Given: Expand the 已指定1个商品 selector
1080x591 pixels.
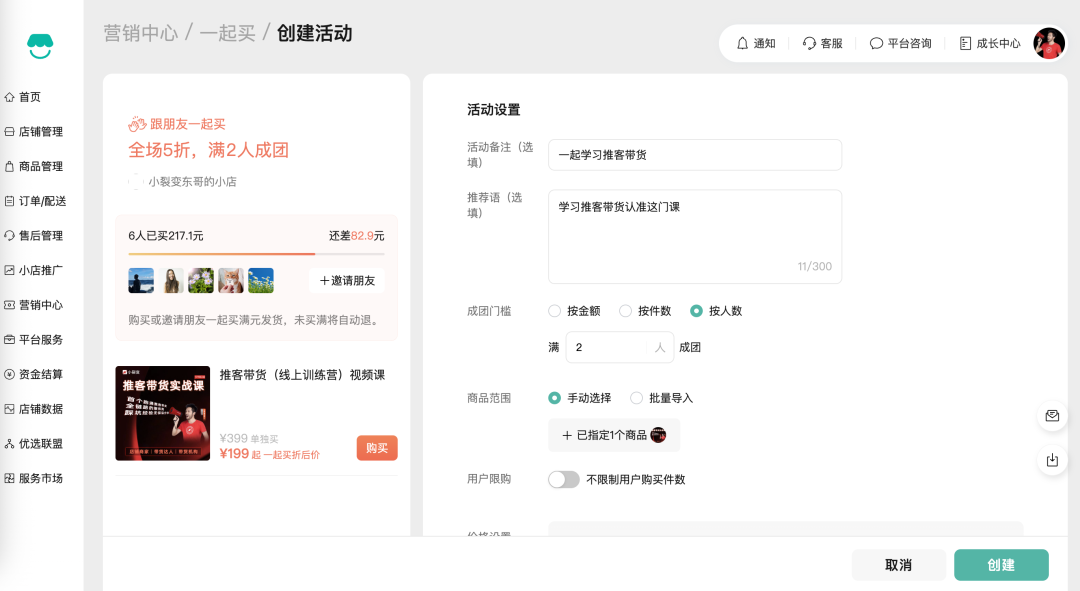Looking at the screenshot, I should [614, 435].
